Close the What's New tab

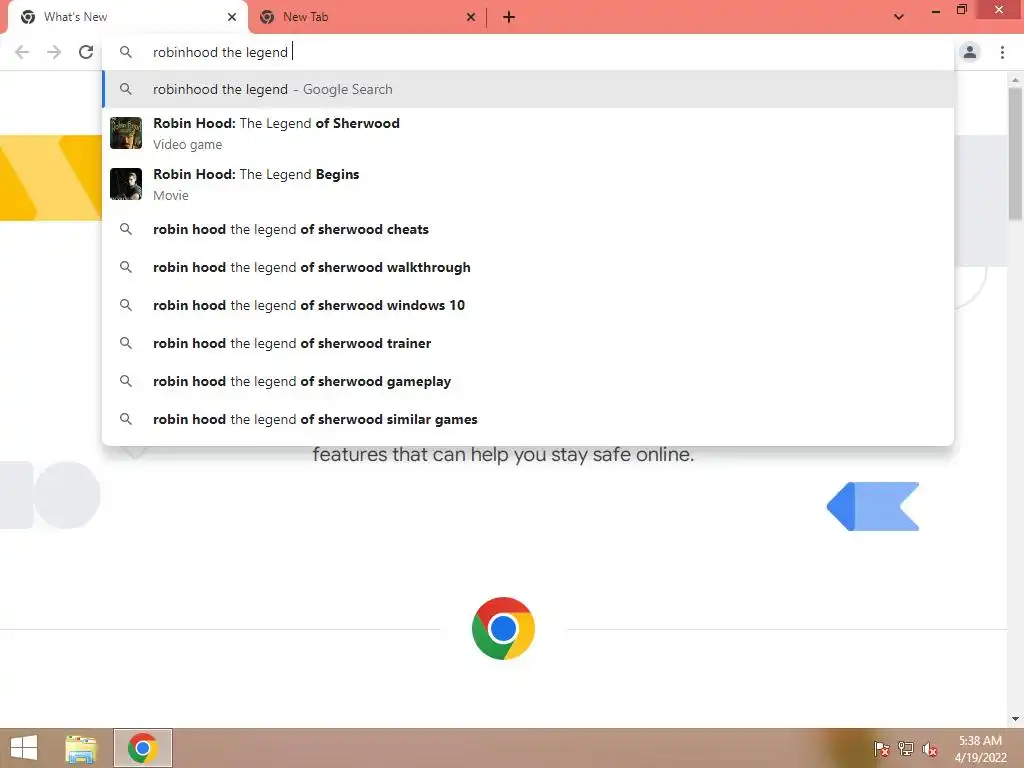coord(232,18)
